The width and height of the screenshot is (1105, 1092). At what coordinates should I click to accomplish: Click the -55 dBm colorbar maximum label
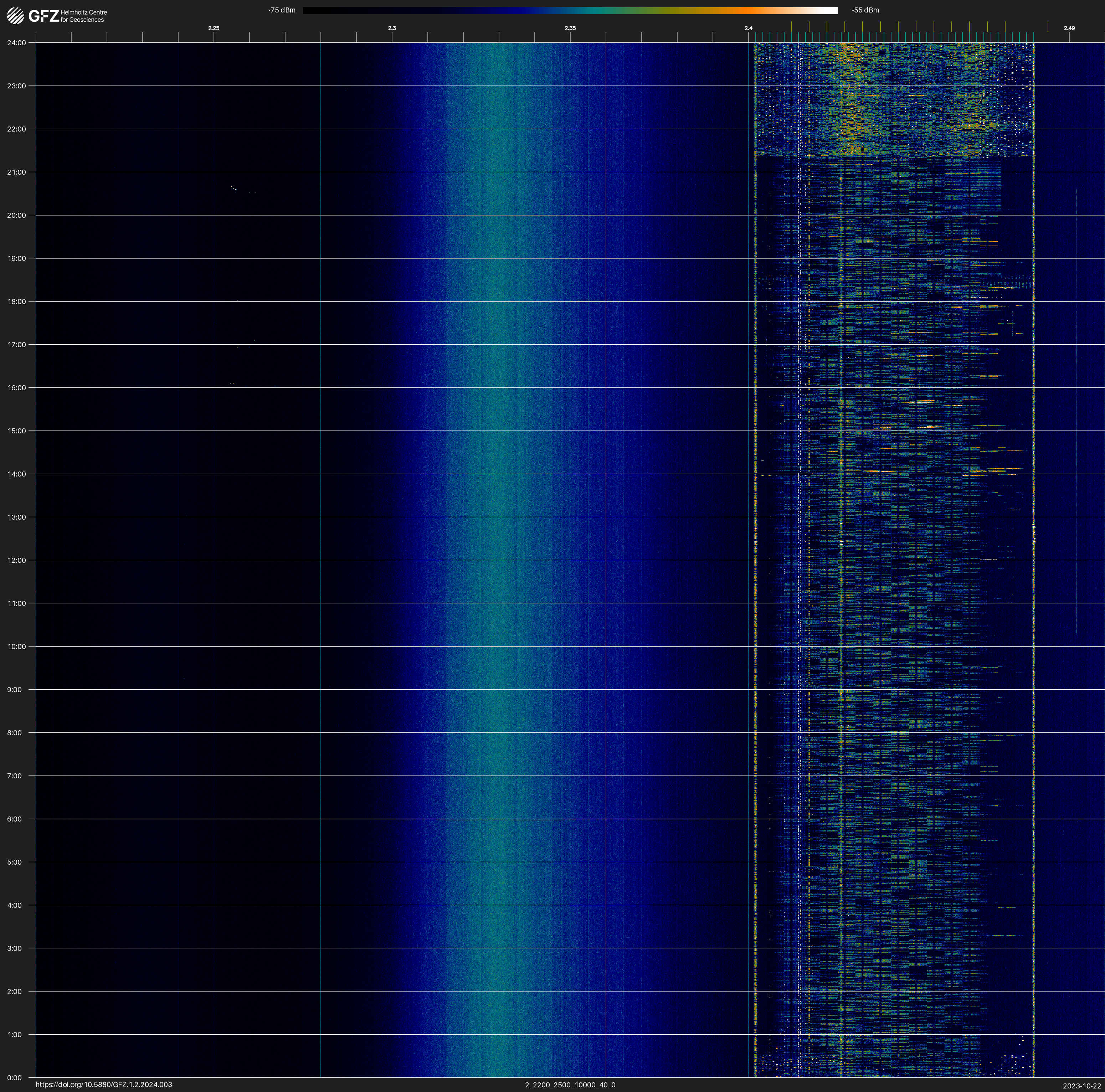(865, 10)
